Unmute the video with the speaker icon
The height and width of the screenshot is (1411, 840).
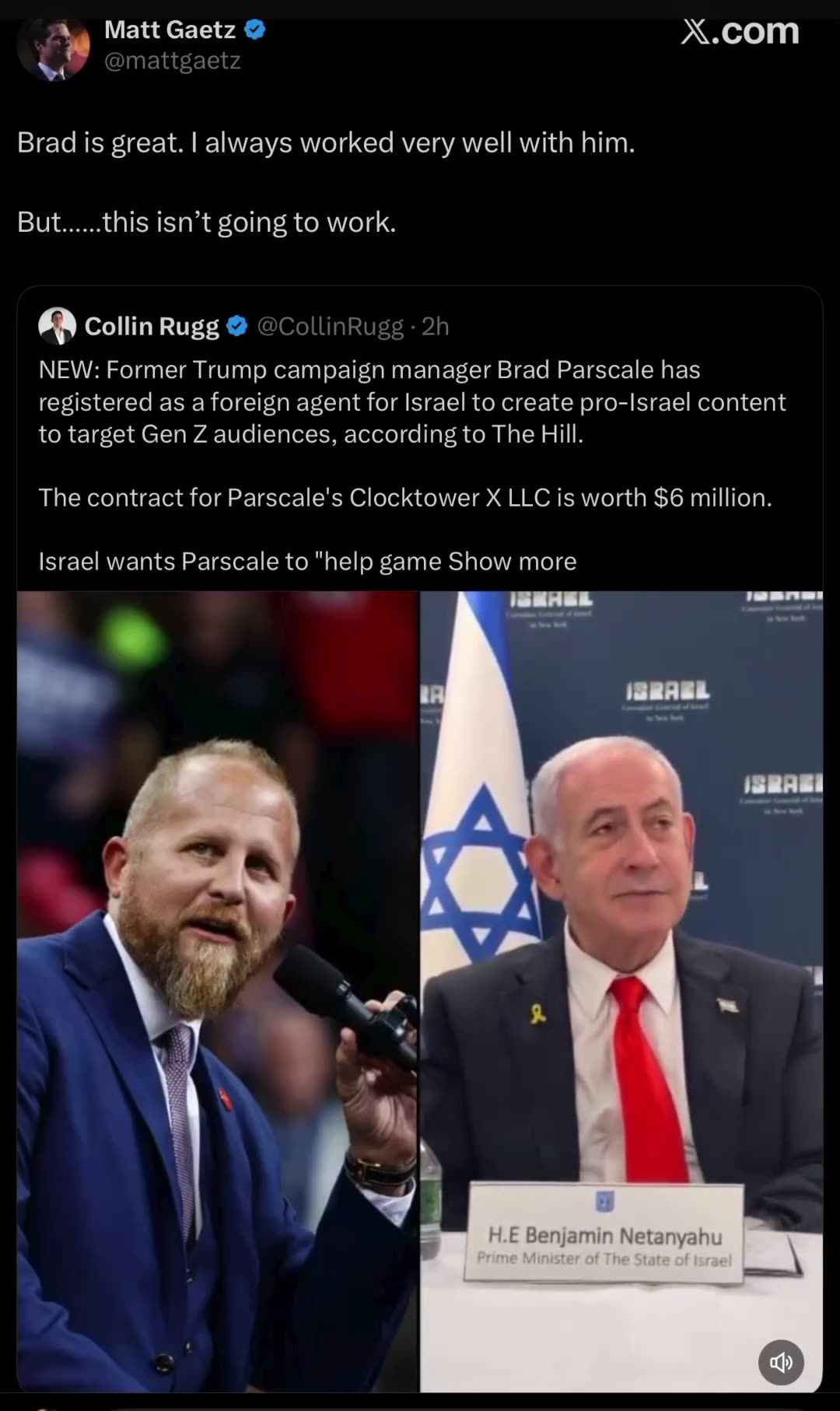pyautogui.click(x=781, y=1362)
